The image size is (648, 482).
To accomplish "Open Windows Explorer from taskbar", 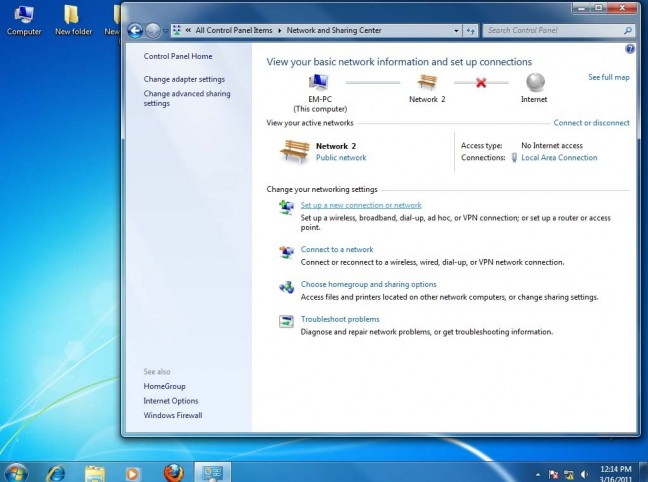I will 95,473.
